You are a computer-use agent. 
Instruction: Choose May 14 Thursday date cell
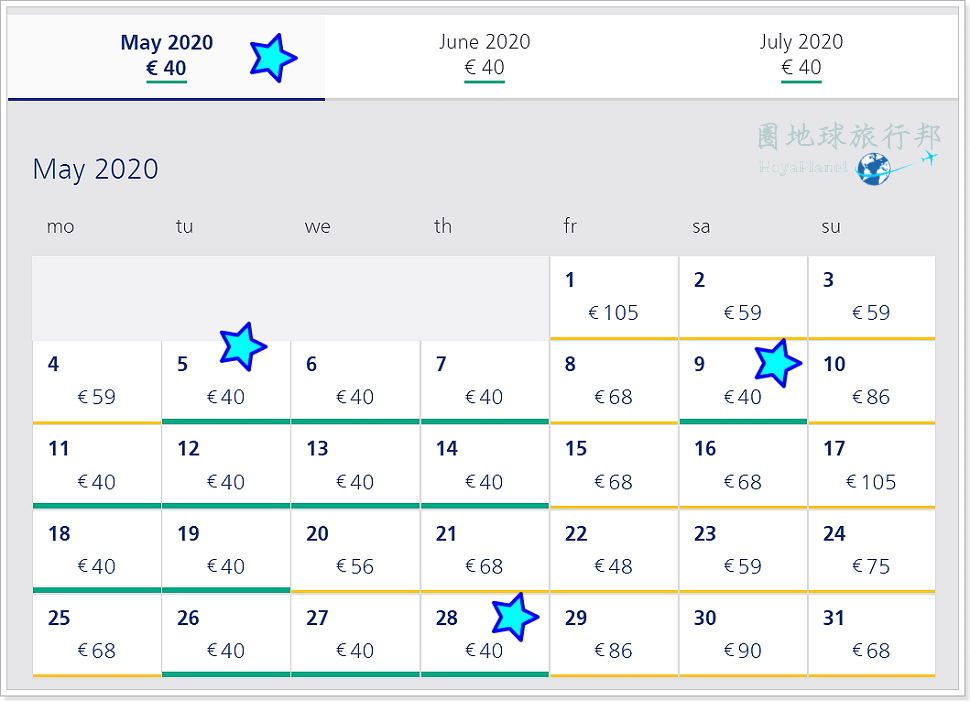[x=484, y=466]
